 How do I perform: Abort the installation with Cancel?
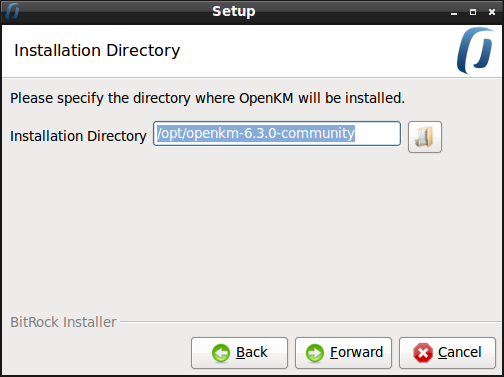click(x=447, y=353)
